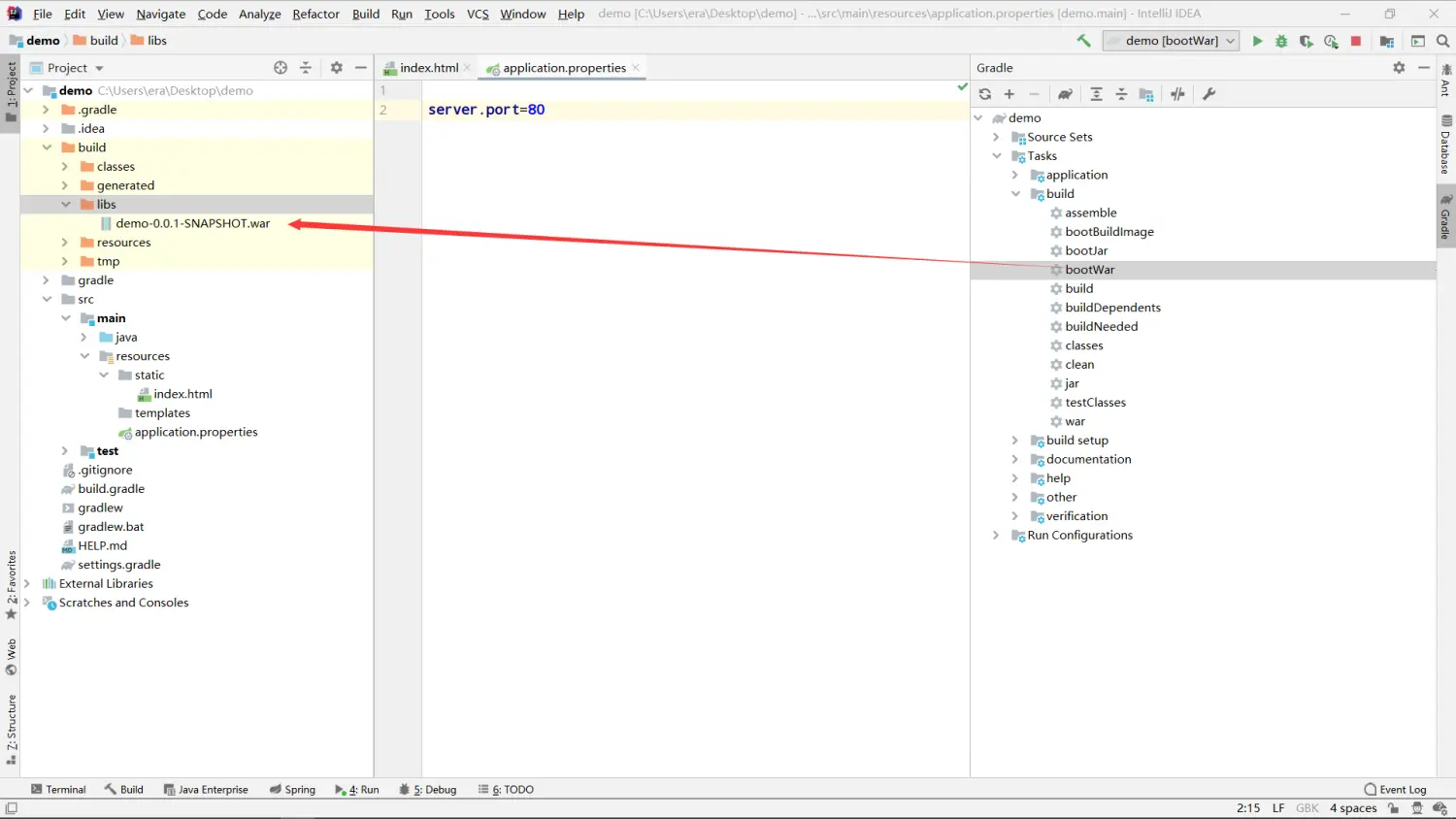This screenshot has width=1456, height=819.
Task: Click the Execute Gradle Task elephant icon
Action: pyautogui.click(x=1065, y=94)
